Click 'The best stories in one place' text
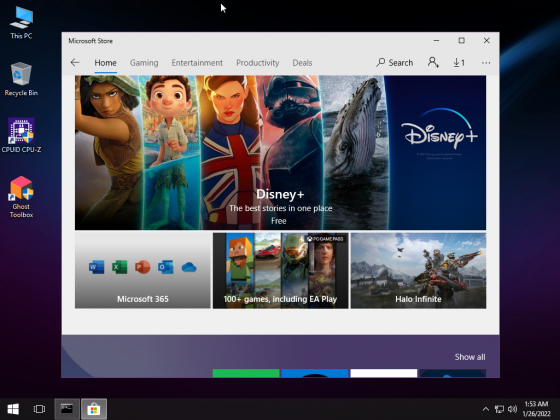The width and height of the screenshot is (560, 420). [281, 208]
